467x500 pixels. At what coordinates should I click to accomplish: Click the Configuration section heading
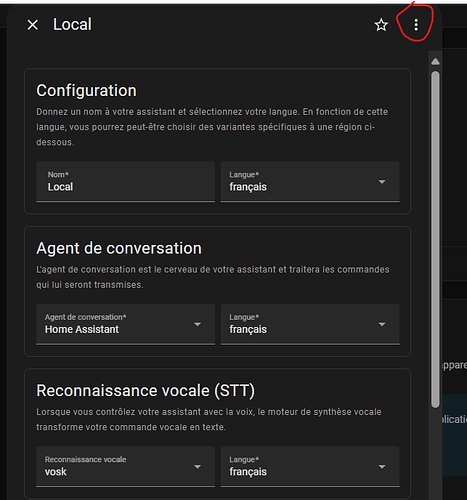tap(86, 91)
